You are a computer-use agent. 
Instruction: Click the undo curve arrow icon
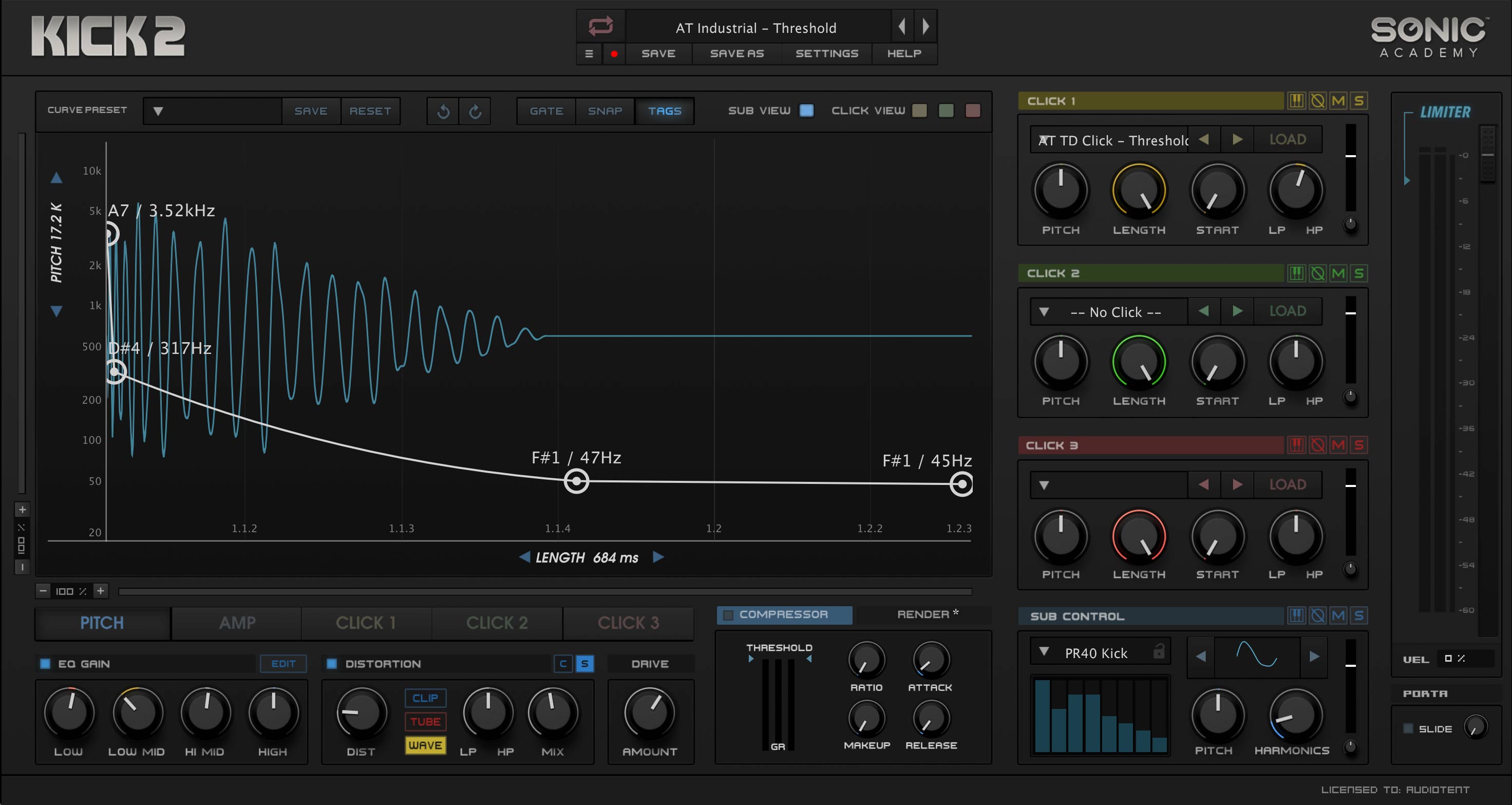tap(443, 111)
